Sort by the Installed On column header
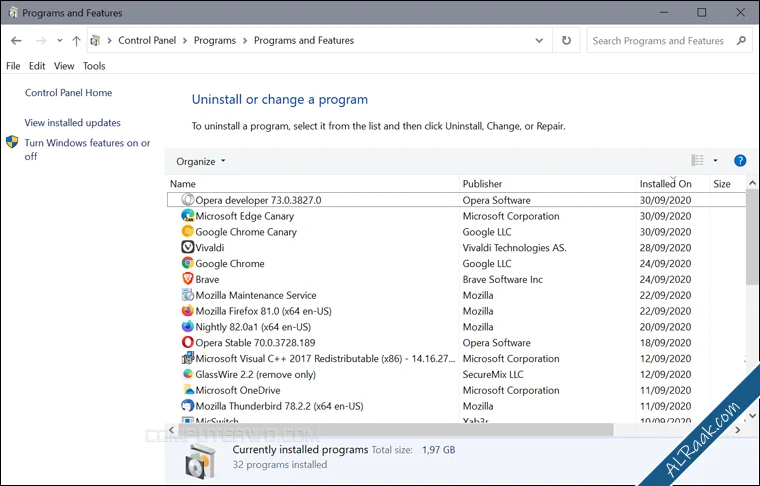This screenshot has width=760, height=486. click(x=673, y=184)
